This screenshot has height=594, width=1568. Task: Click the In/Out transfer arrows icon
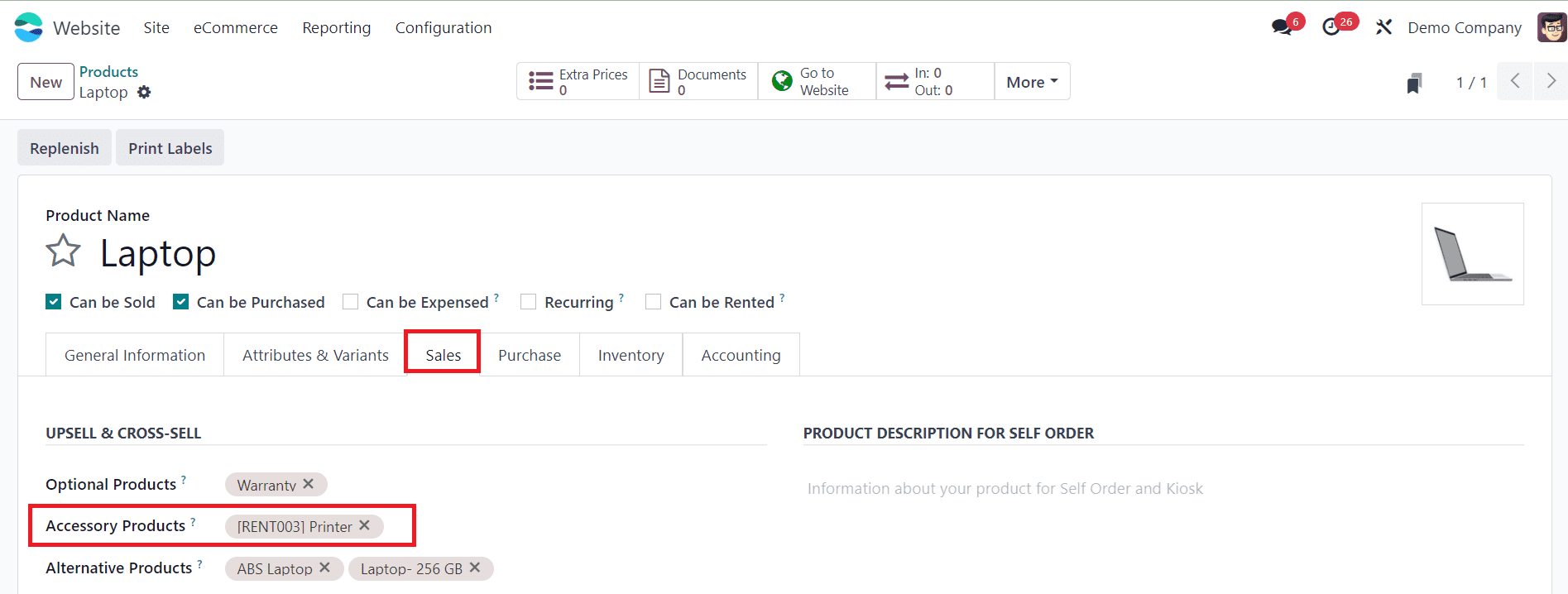coord(896,81)
